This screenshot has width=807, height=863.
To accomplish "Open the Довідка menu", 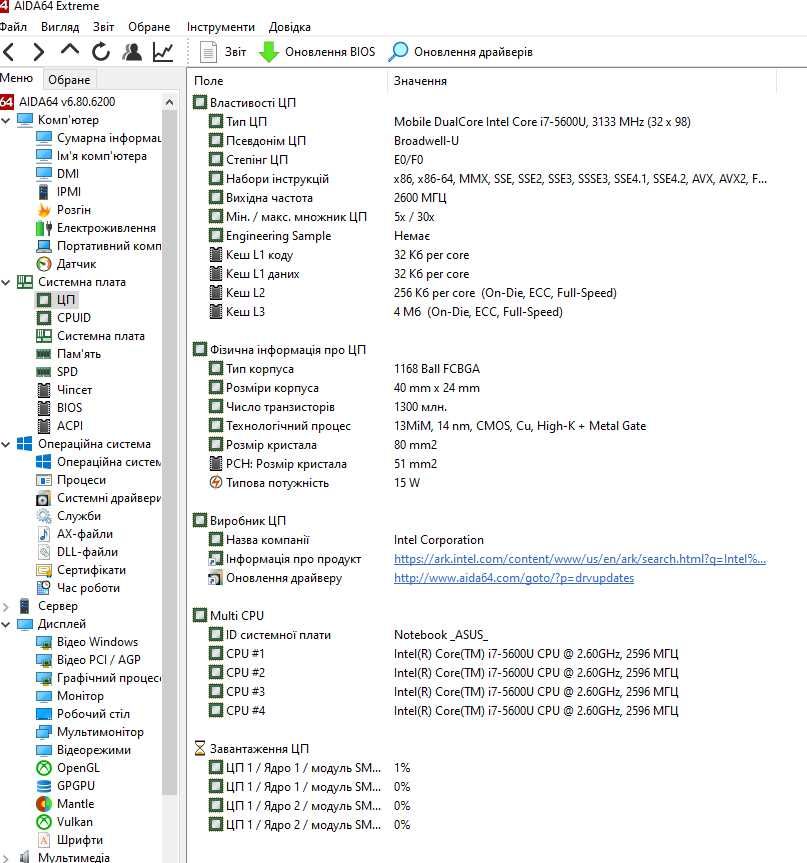I will 290,27.
